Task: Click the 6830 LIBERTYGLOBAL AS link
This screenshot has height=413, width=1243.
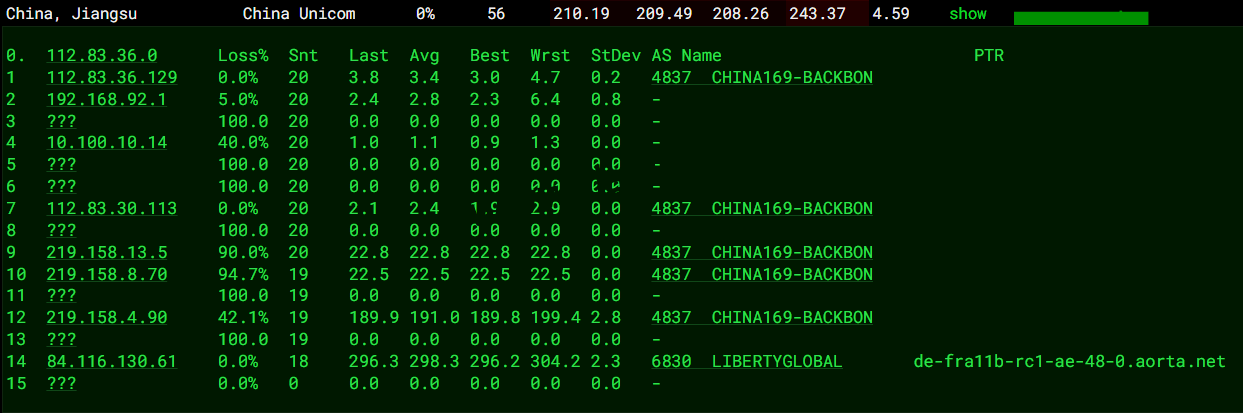Action: [x=746, y=361]
